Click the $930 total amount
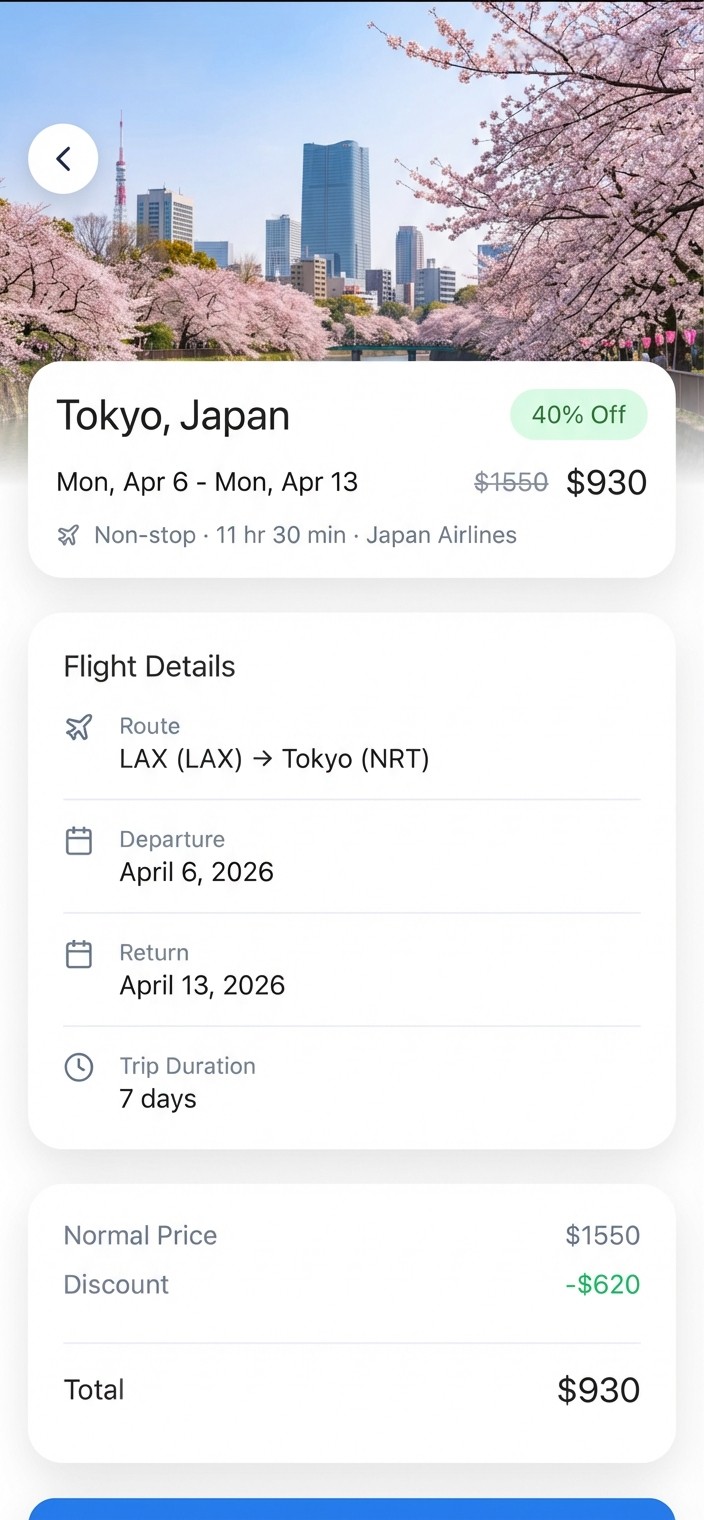The height and width of the screenshot is (1520, 704). click(x=598, y=1390)
